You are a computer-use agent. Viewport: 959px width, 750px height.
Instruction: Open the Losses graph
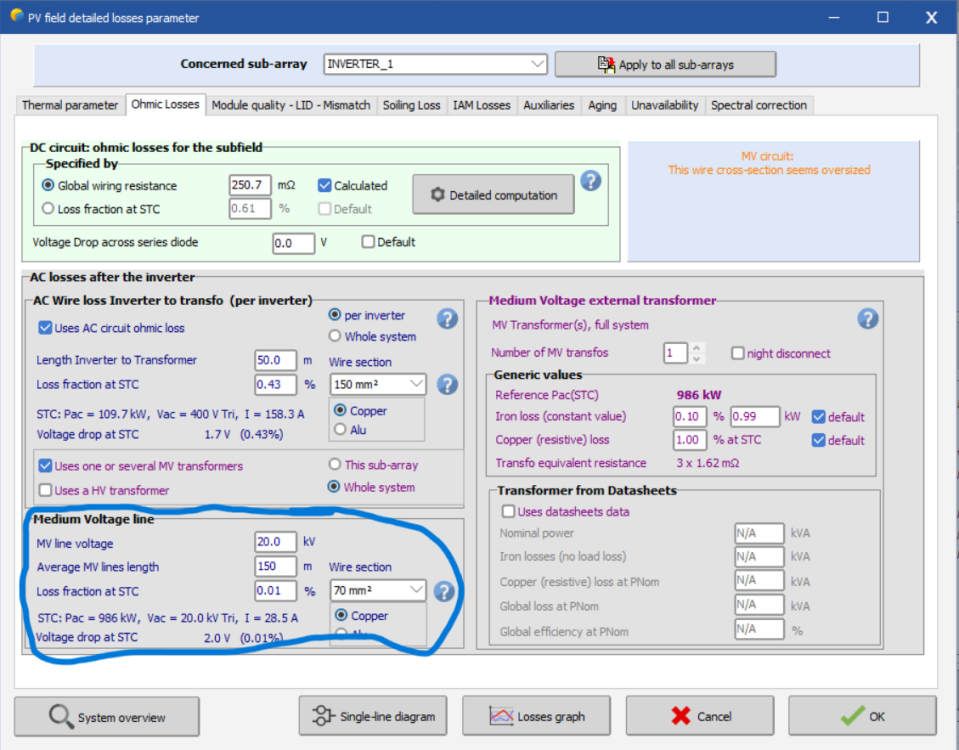pyautogui.click(x=538, y=716)
